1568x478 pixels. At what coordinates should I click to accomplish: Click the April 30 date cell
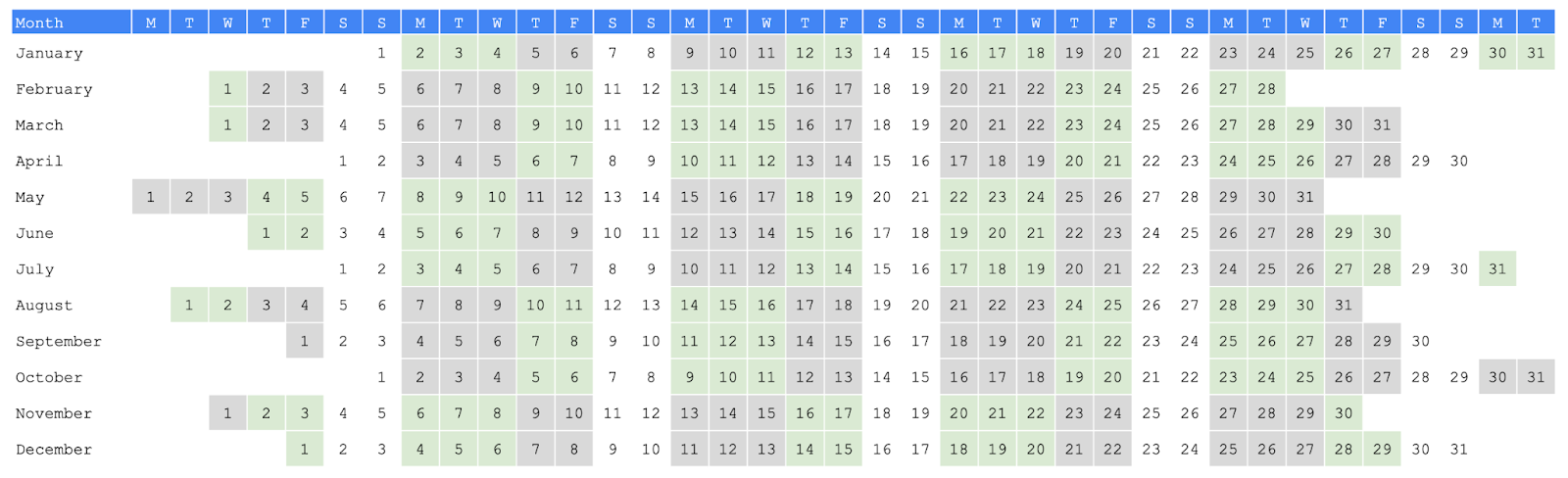tap(1459, 161)
